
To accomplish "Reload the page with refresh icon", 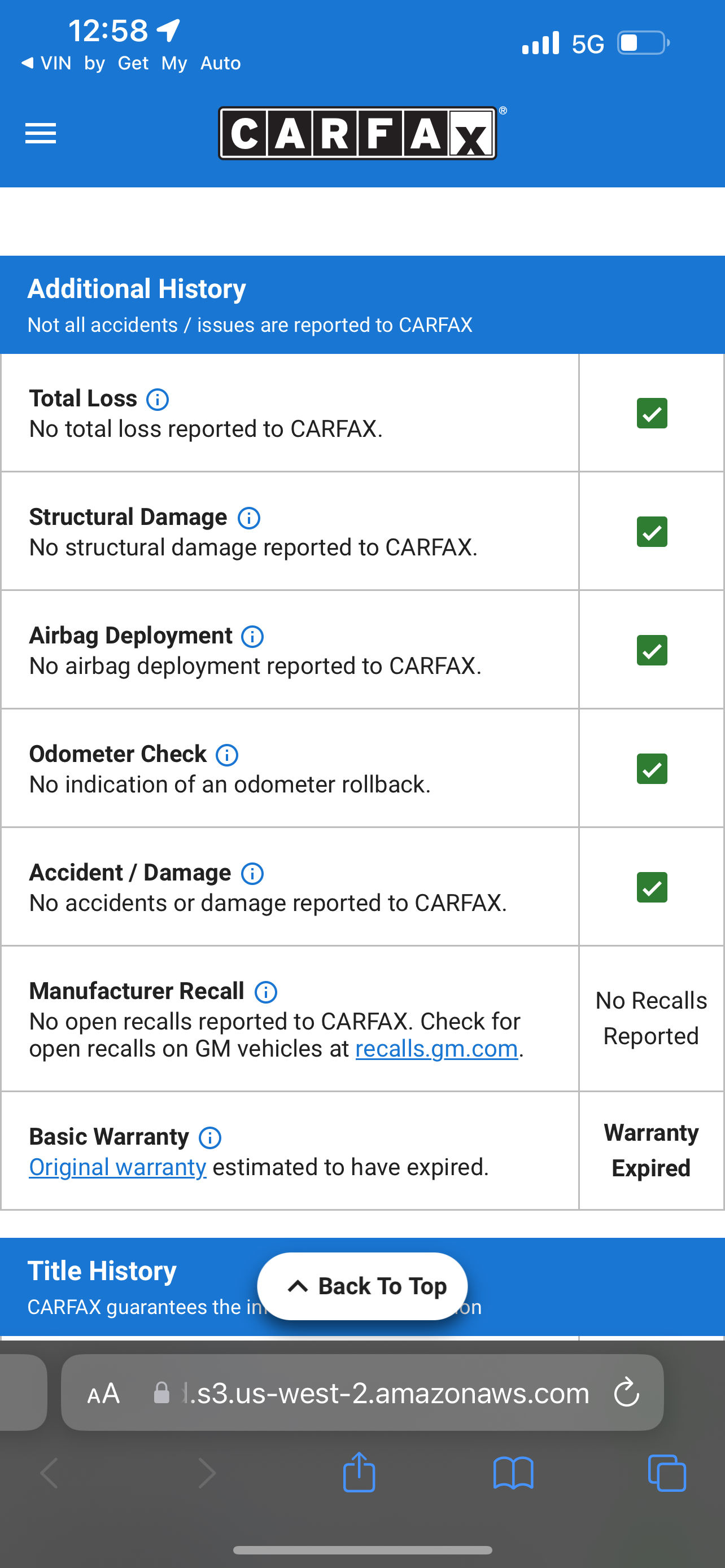I will [626, 1392].
